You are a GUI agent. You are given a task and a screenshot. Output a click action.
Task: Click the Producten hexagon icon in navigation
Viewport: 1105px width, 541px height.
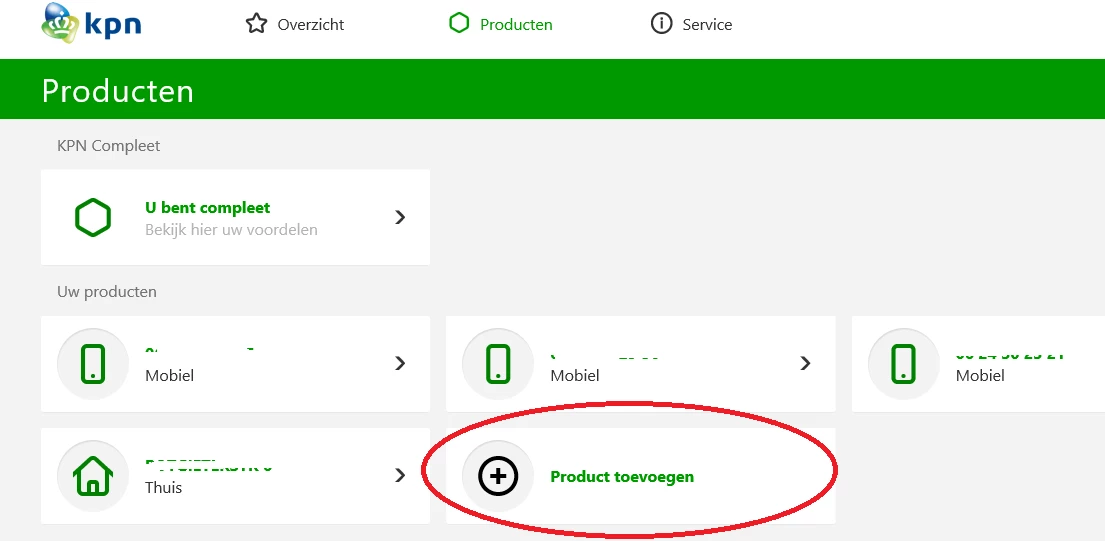pos(459,24)
